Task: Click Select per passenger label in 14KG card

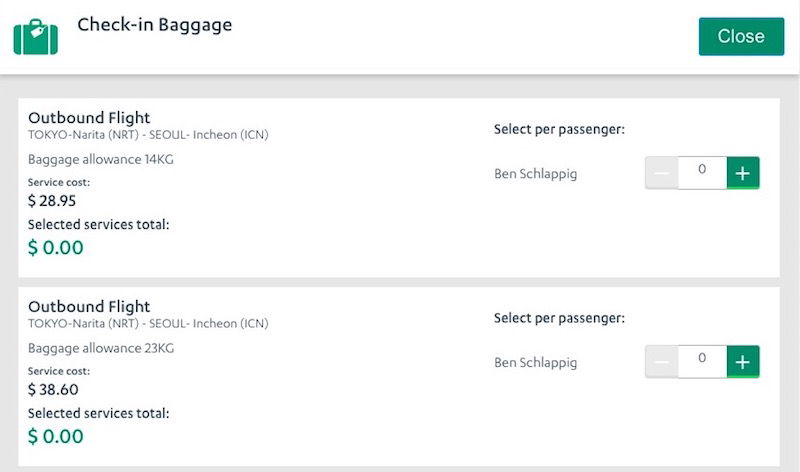Action: 559,130
